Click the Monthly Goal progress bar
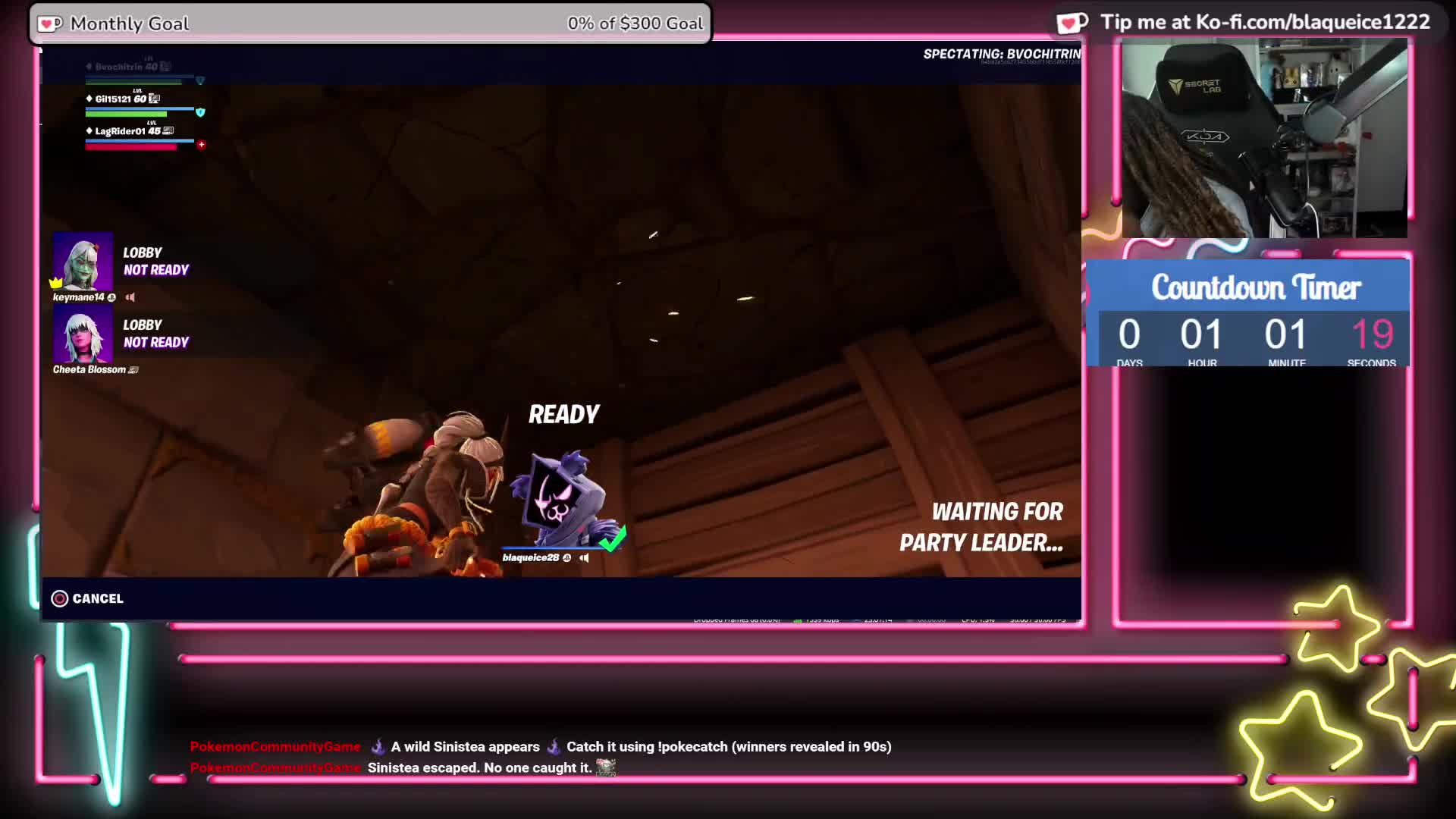Screen dimensions: 1456x819 pos(370,24)
